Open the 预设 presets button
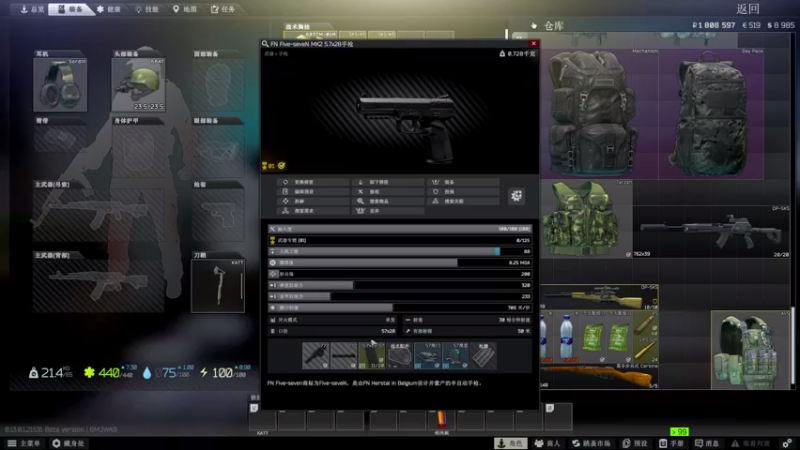The height and width of the screenshot is (450, 800). point(635,443)
